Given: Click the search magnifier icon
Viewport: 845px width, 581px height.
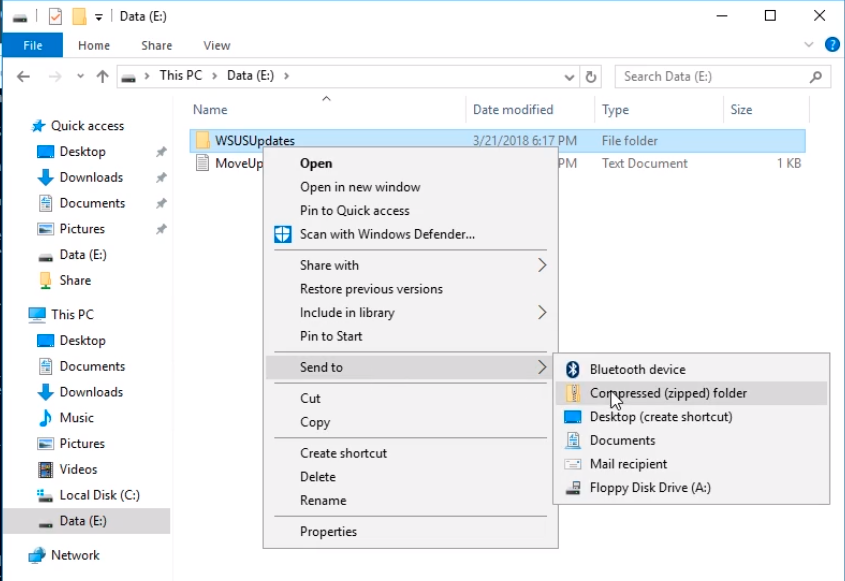Looking at the screenshot, I should coord(816,77).
